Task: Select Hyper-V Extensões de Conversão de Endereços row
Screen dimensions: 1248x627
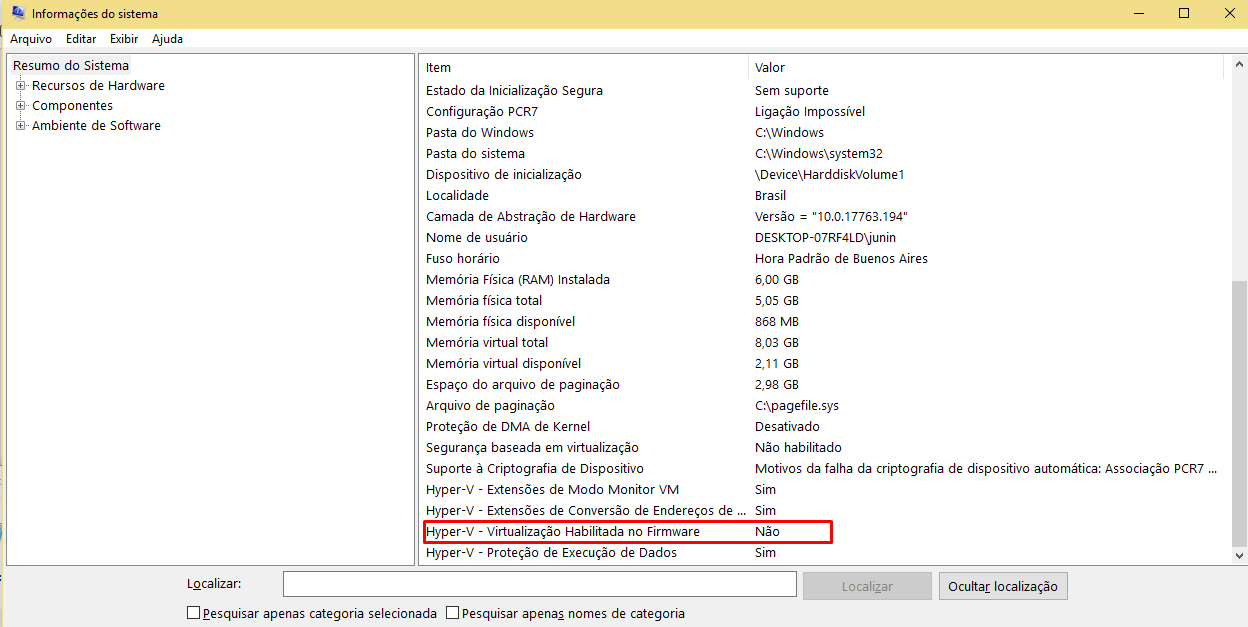Action: 821,511
